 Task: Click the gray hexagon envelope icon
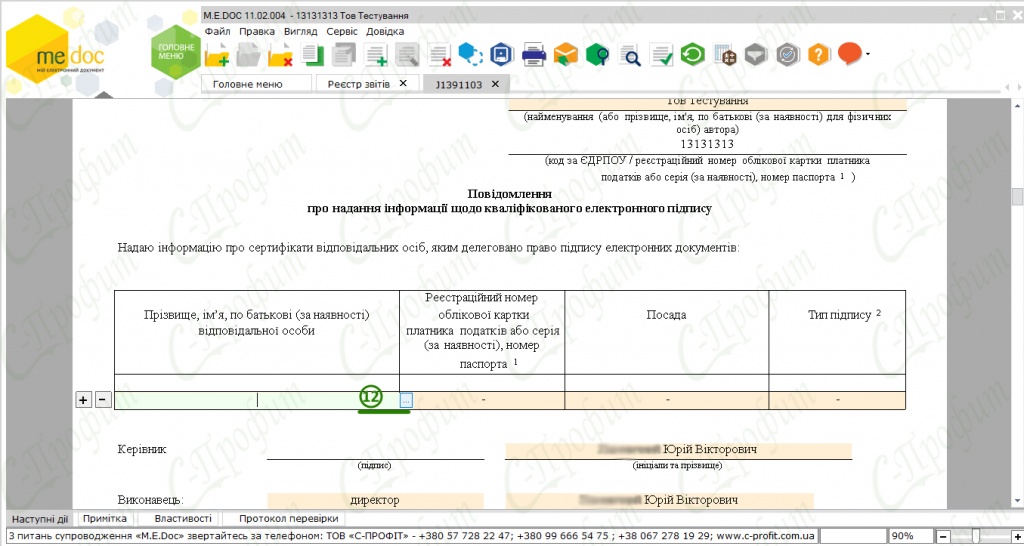click(x=756, y=54)
